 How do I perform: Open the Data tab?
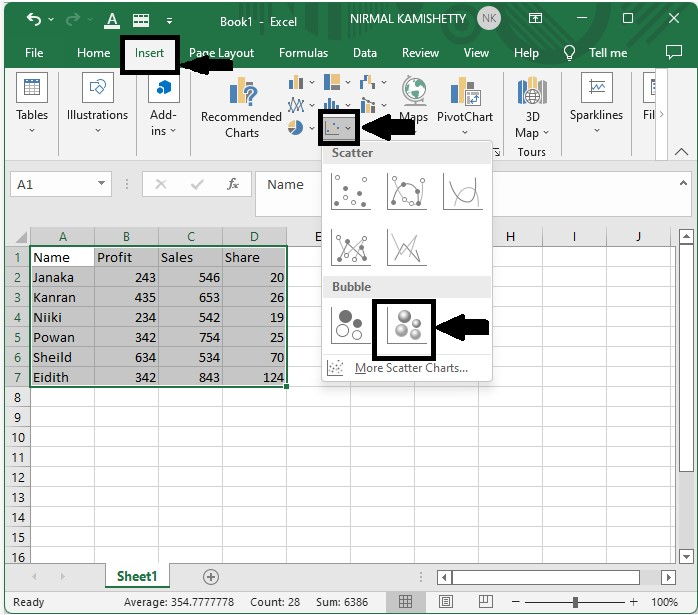[365, 53]
